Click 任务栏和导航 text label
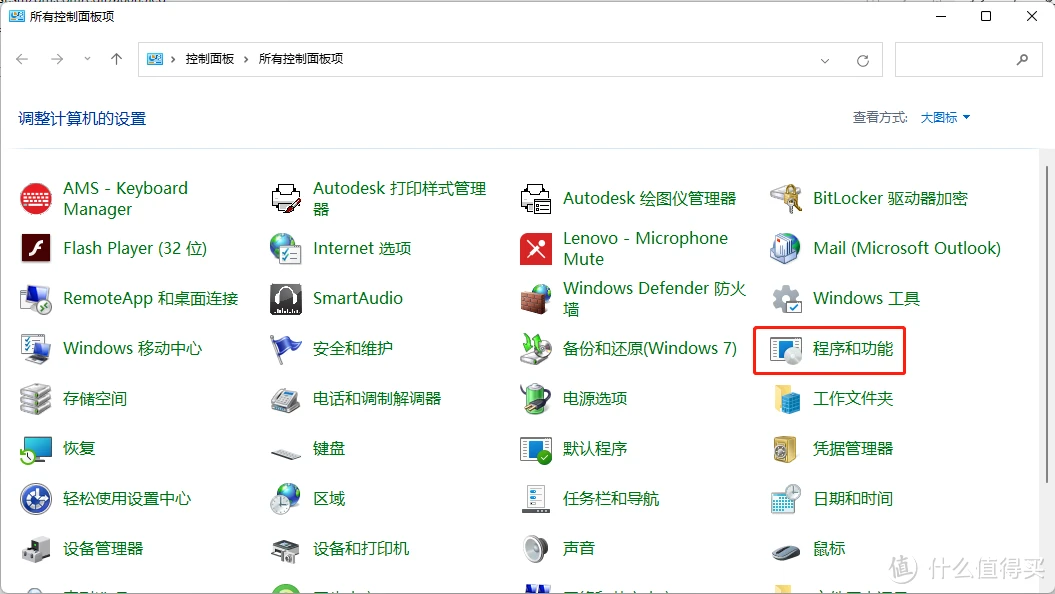 coord(611,498)
